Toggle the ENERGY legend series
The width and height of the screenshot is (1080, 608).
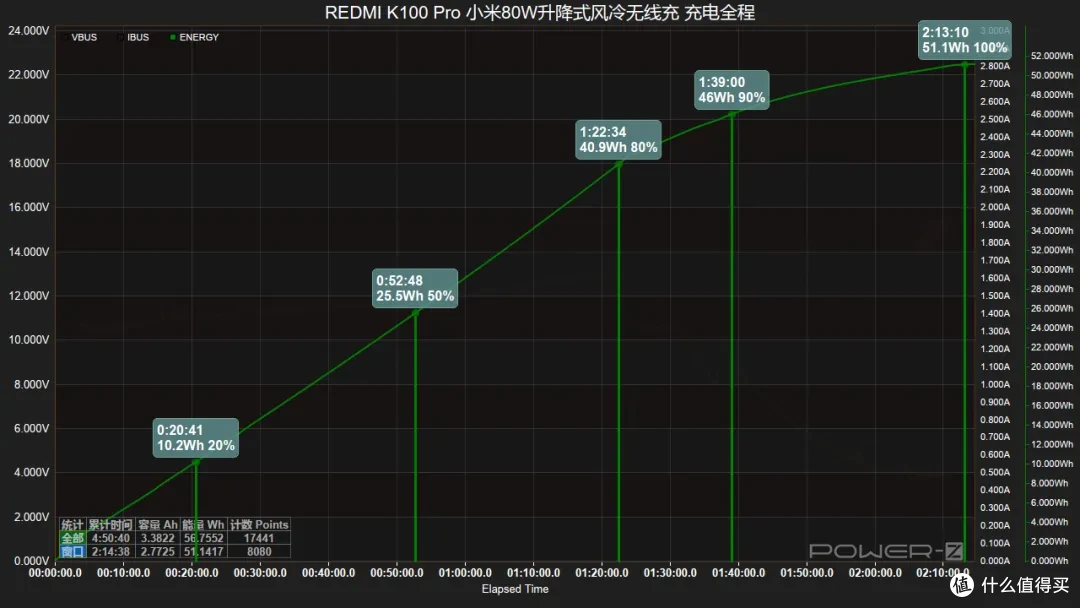point(194,37)
